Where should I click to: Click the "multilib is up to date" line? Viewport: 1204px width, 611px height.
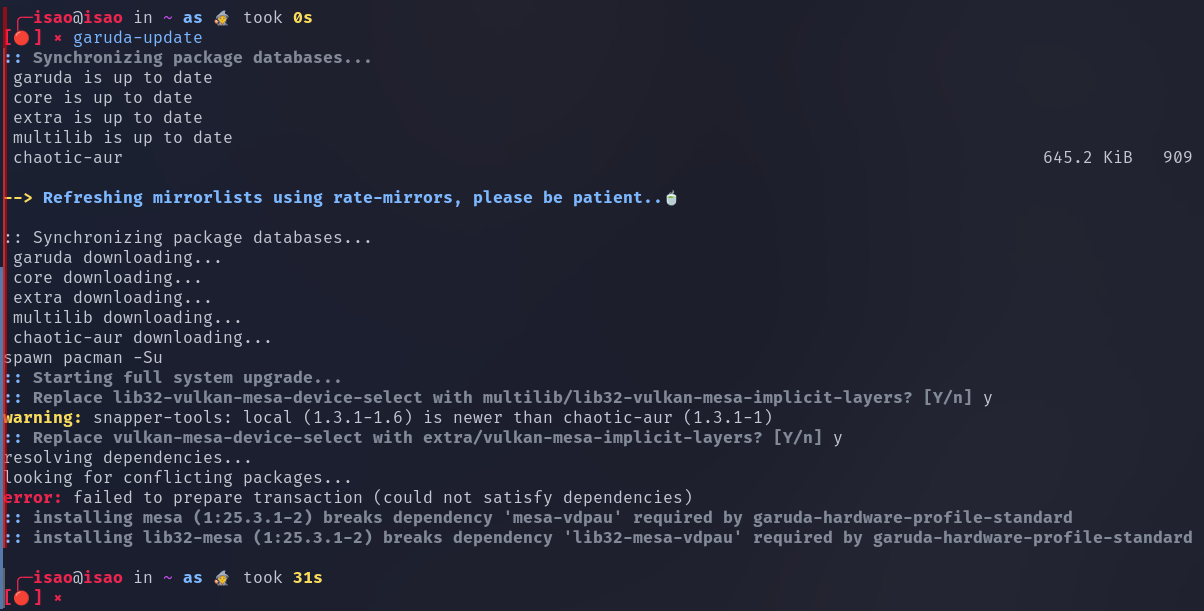tap(122, 138)
